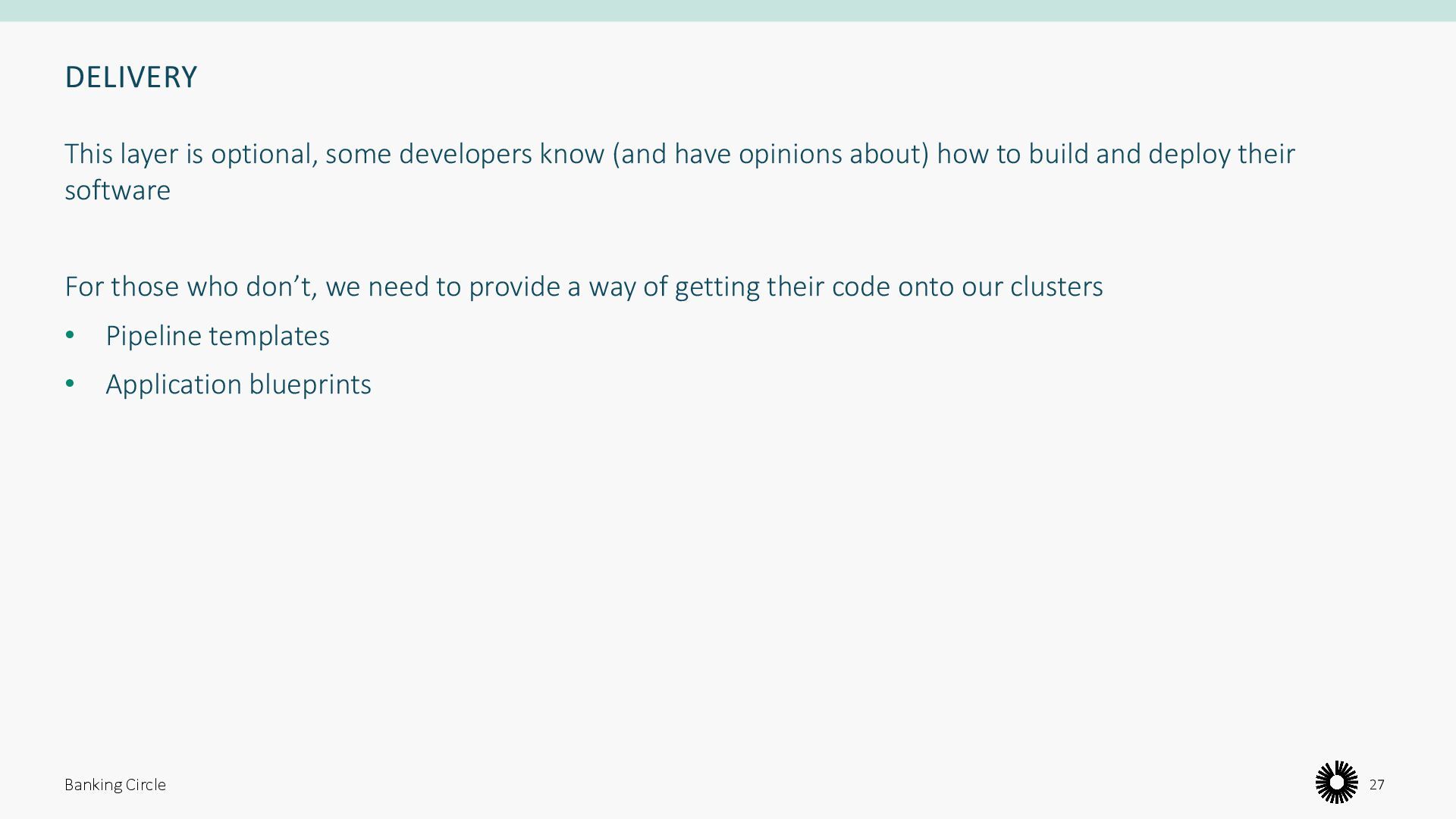1456x819 pixels.
Task: Click the word "software" on second line
Action: pyautogui.click(x=118, y=190)
